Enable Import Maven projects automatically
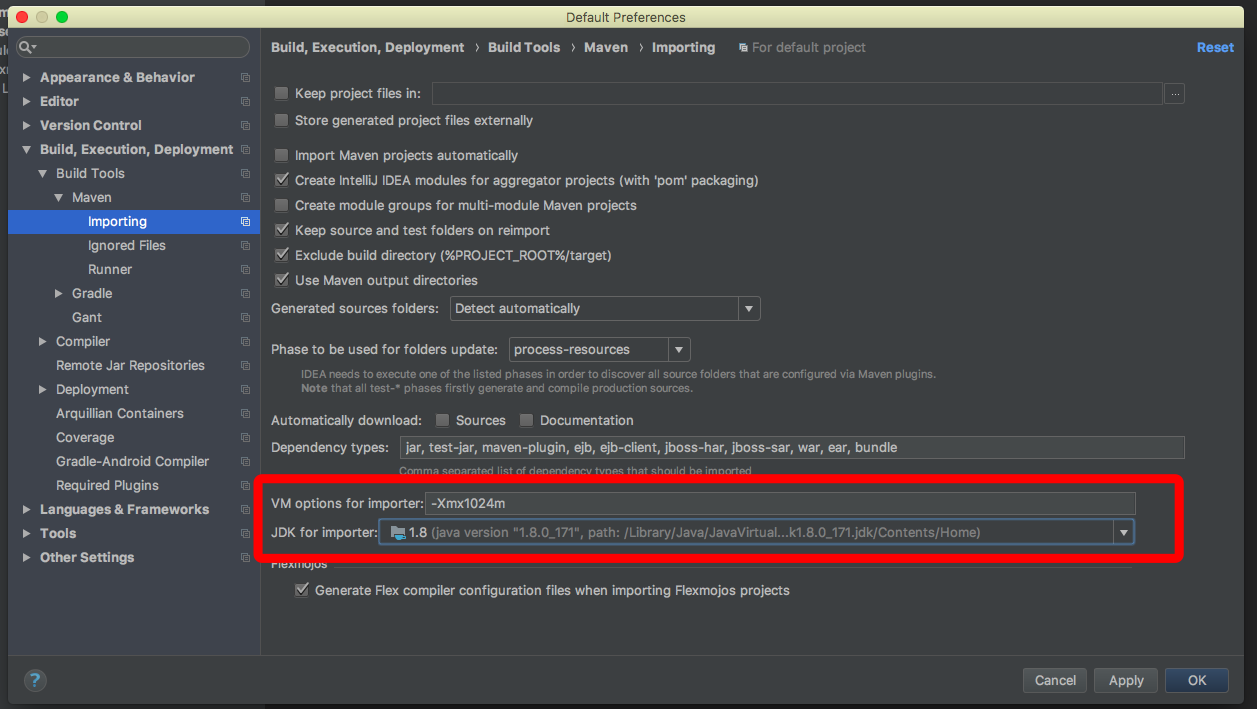Image resolution: width=1257 pixels, height=709 pixels. point(282,156)
